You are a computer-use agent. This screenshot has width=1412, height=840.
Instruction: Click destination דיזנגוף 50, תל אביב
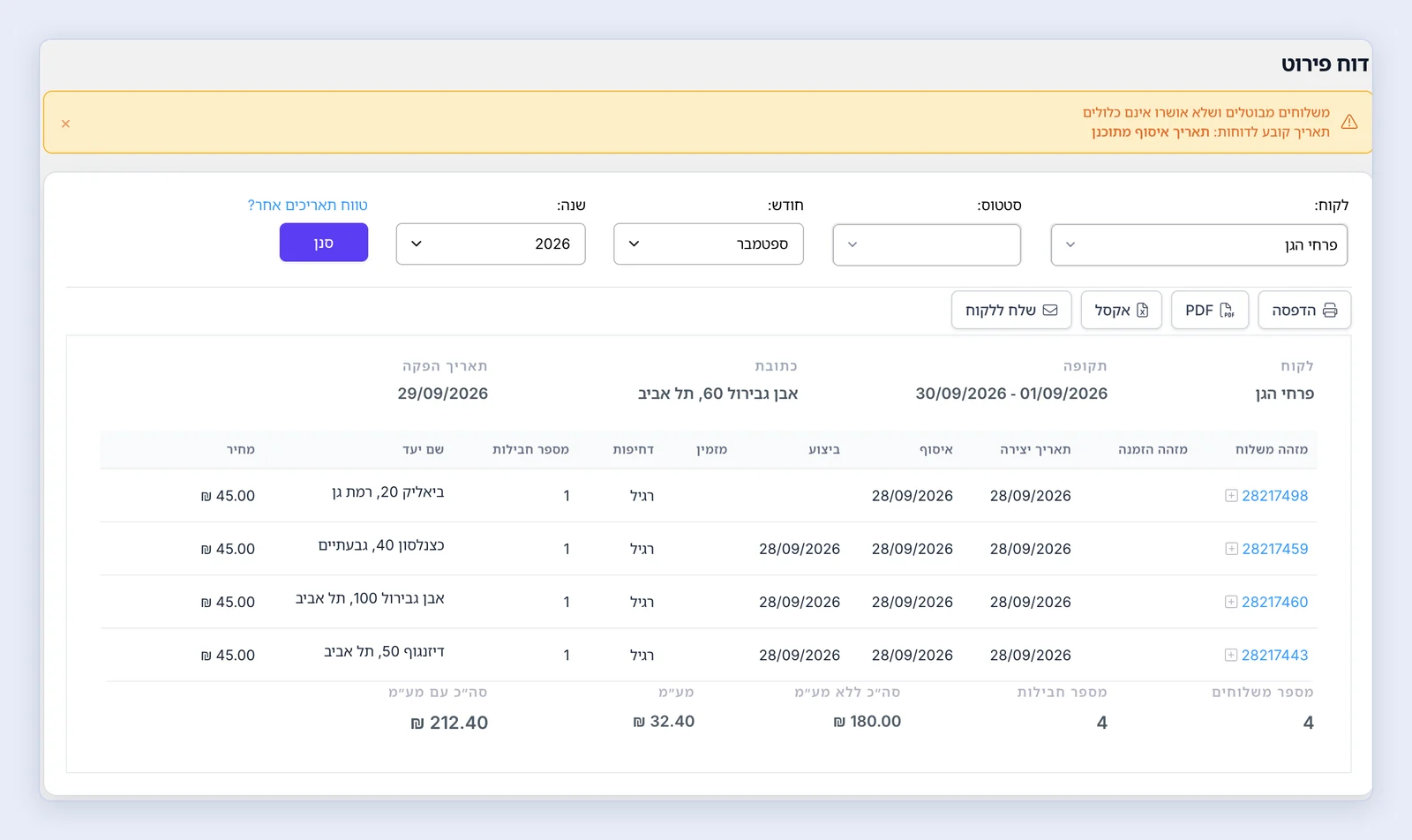(x=384, y=651)
